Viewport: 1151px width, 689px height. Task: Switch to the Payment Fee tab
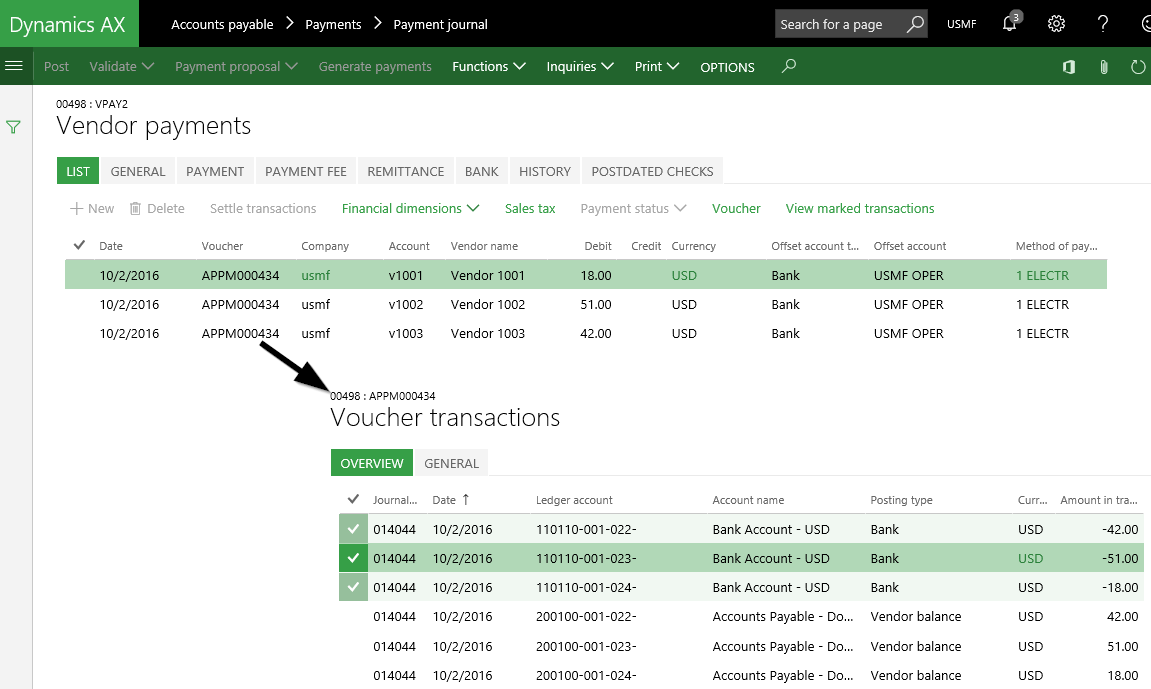[305, 171]
